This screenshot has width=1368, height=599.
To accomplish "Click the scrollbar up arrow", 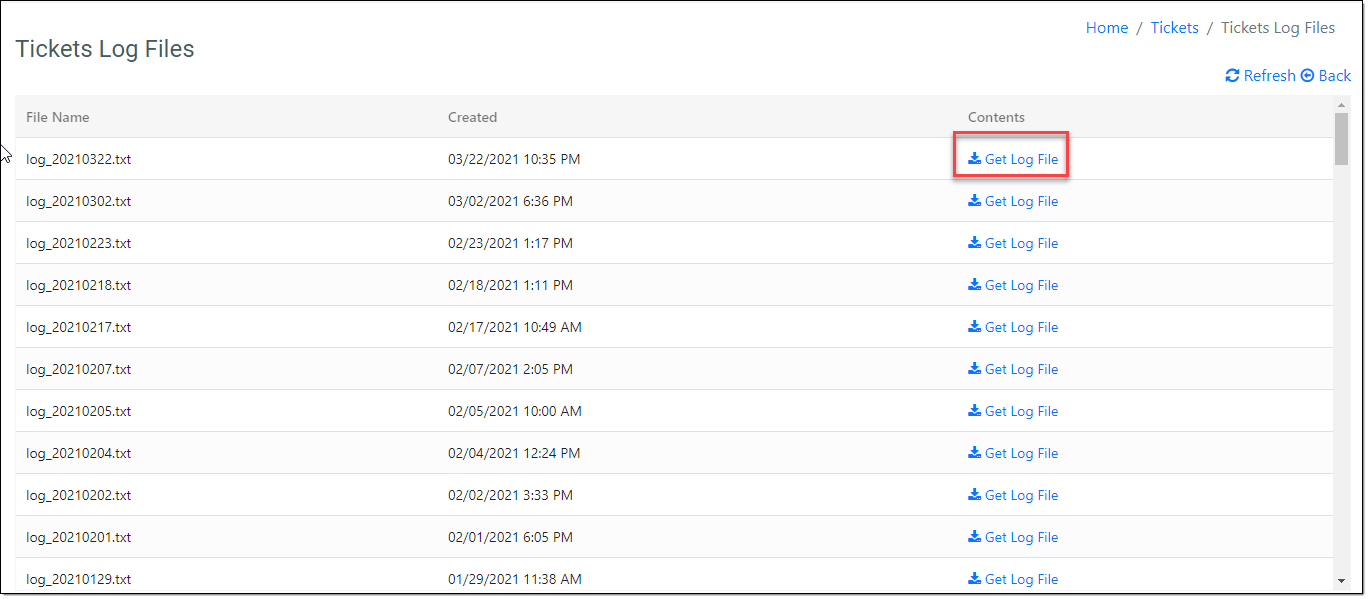I will 1341,104.
